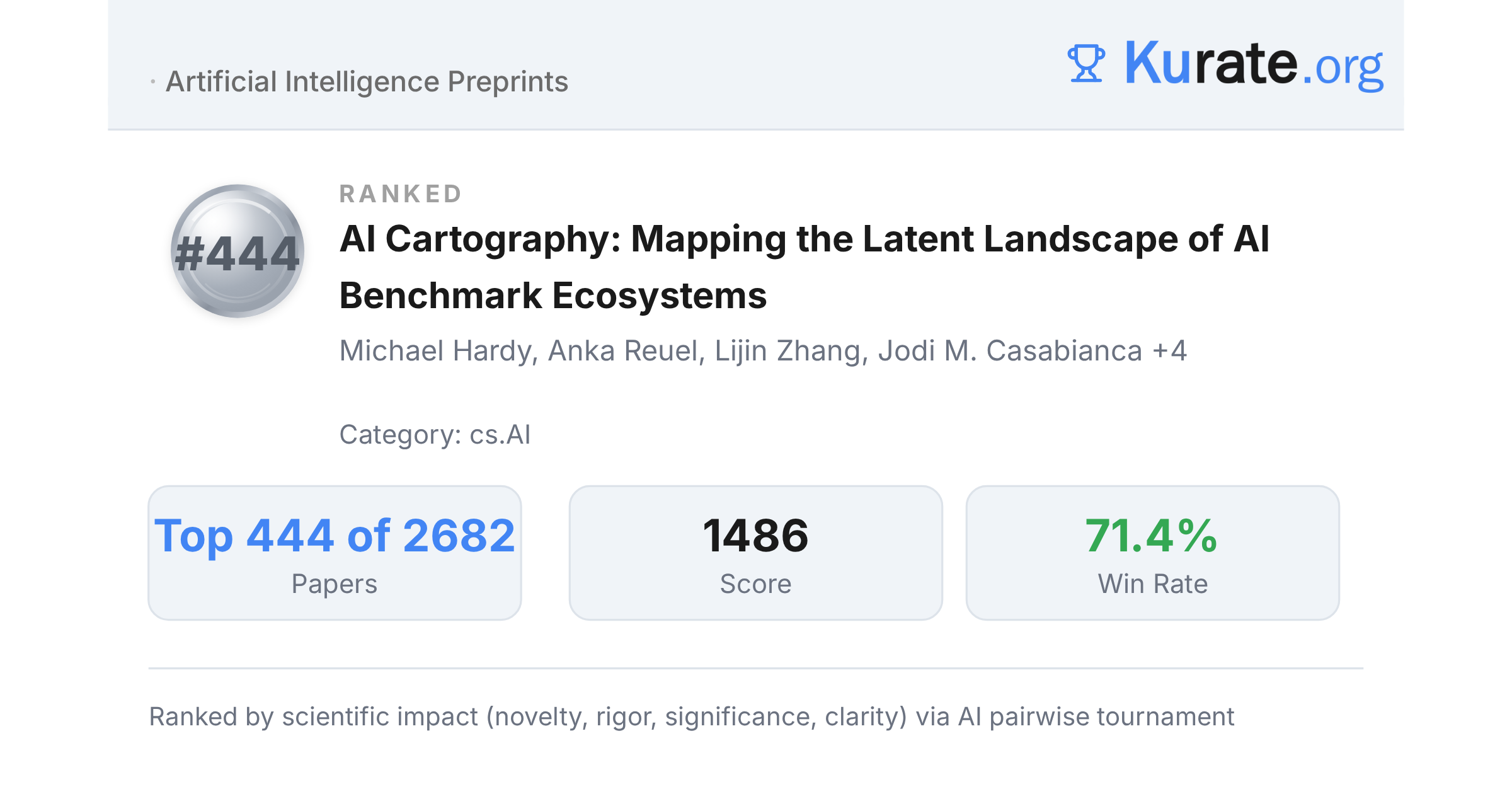Click the Kurate trophy logo icon
This screenshot has width=1512, height=794.
[1086, 64]
